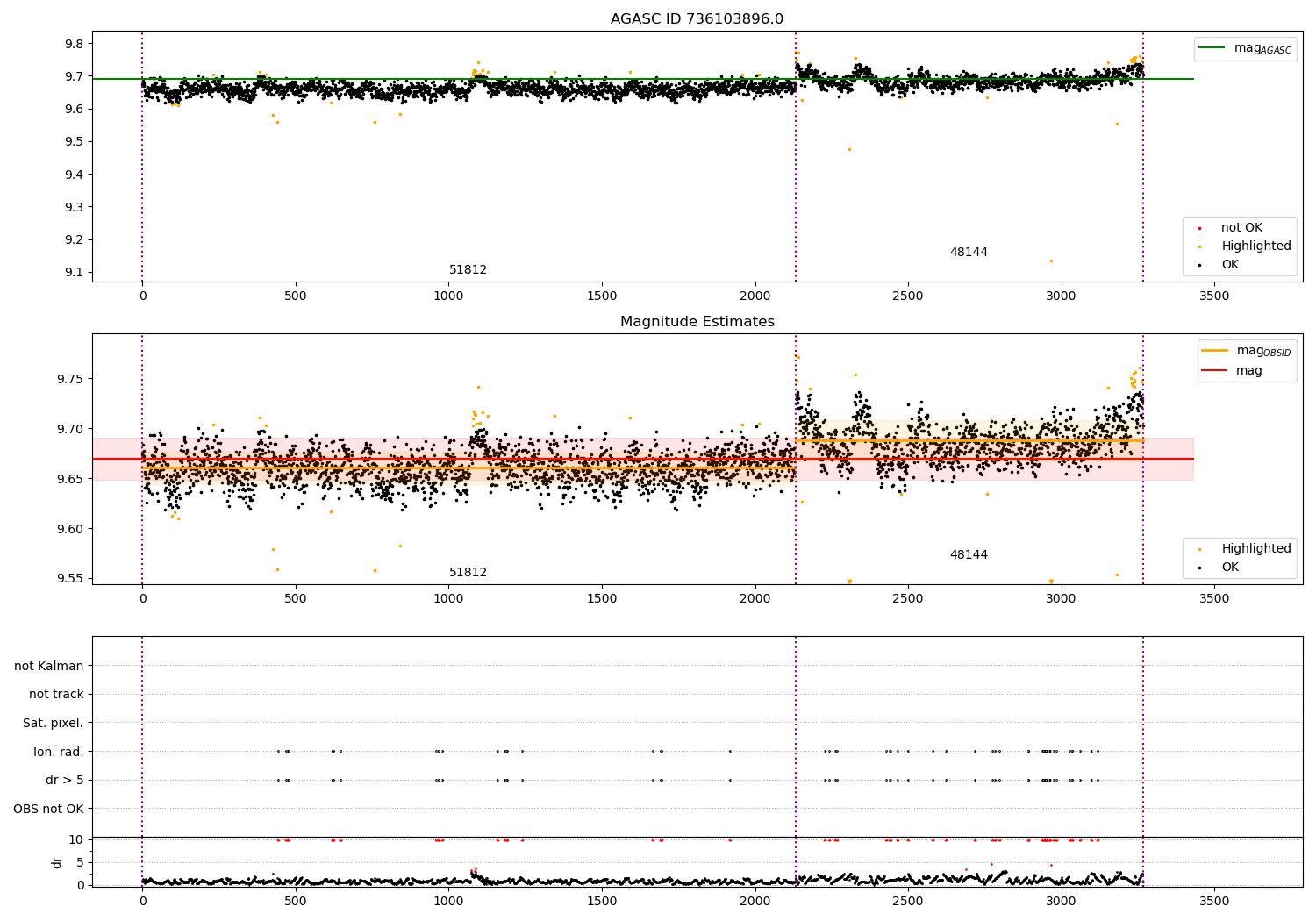Click the "AGASC ID 736103896.0" plot title

pos(697,19)
